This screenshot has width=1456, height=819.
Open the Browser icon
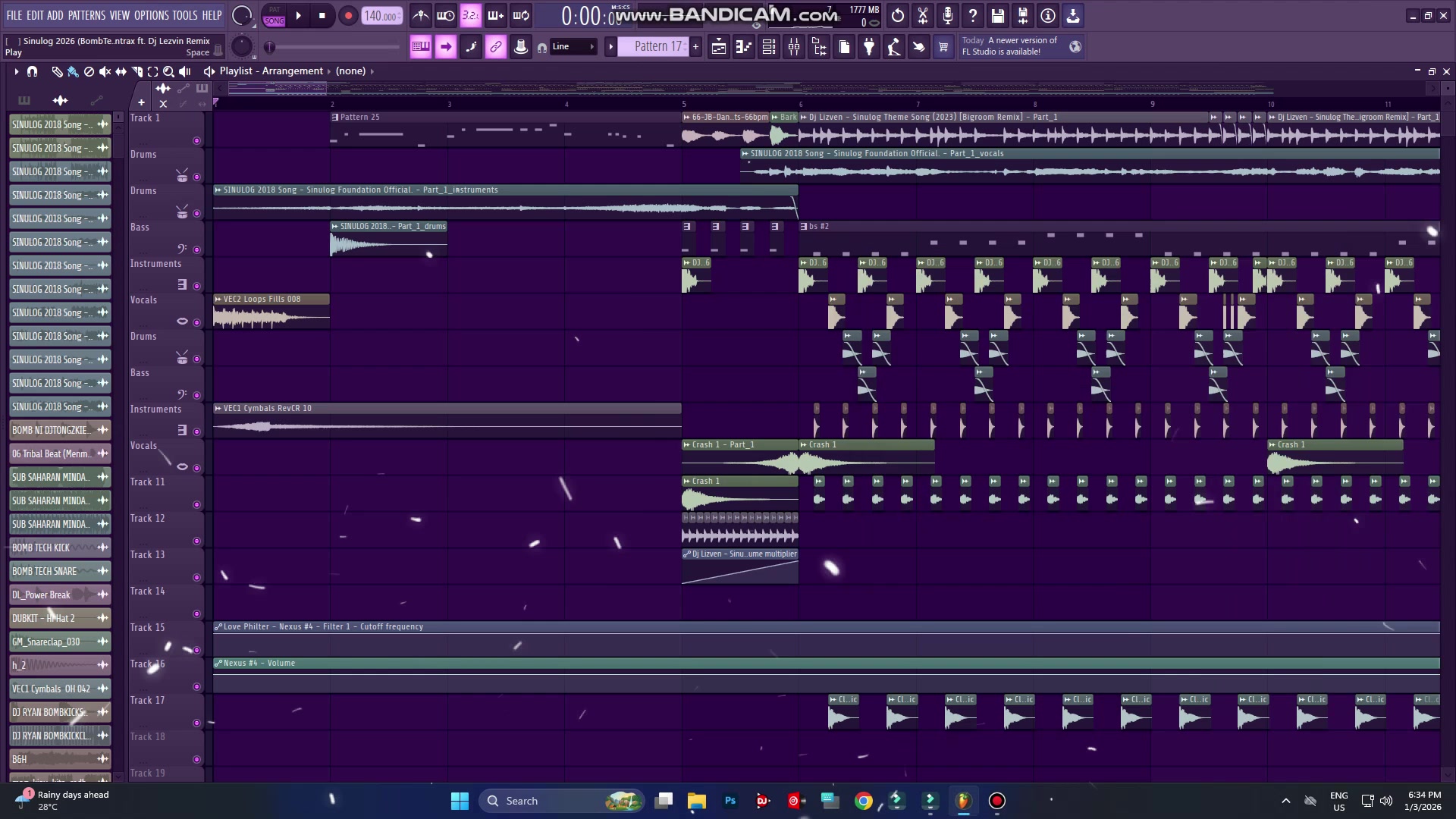pyautogui.click(x=819, y=47)
